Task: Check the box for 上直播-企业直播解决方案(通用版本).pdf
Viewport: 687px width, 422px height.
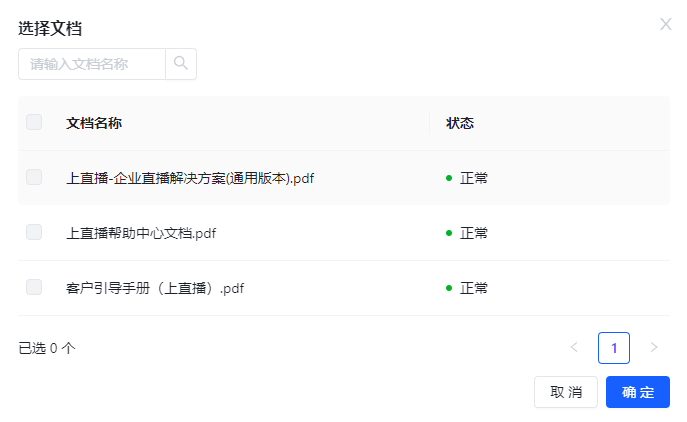Action: tap(34, 177)
